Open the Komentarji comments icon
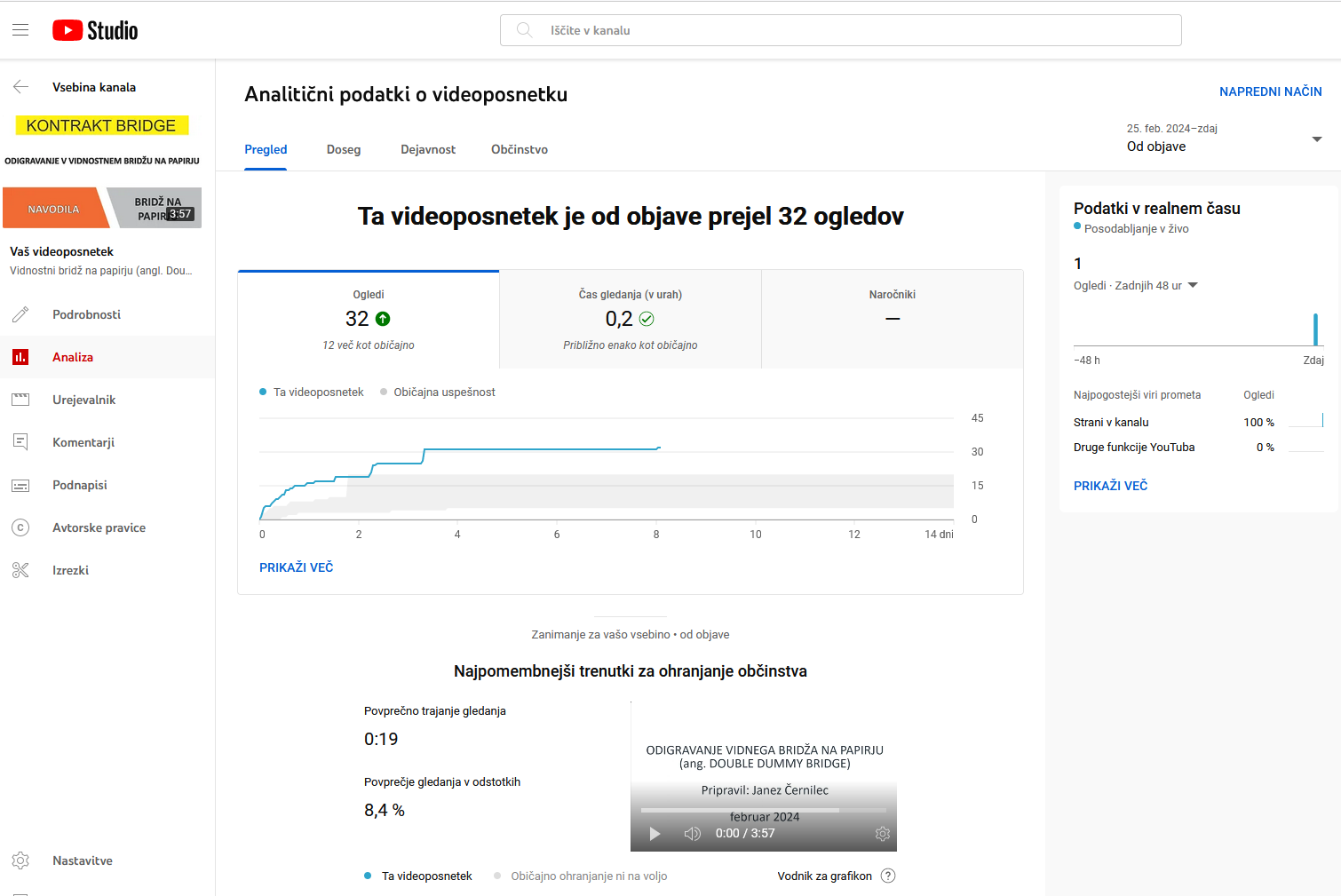1341x896 pixels. tap(20, 442)
